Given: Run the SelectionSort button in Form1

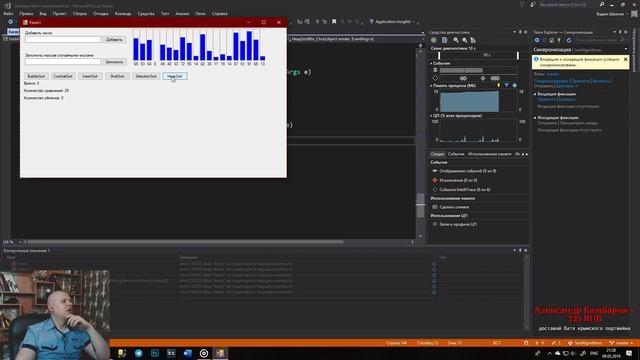Looking at the screenshot, I should (x=146, y=76).
